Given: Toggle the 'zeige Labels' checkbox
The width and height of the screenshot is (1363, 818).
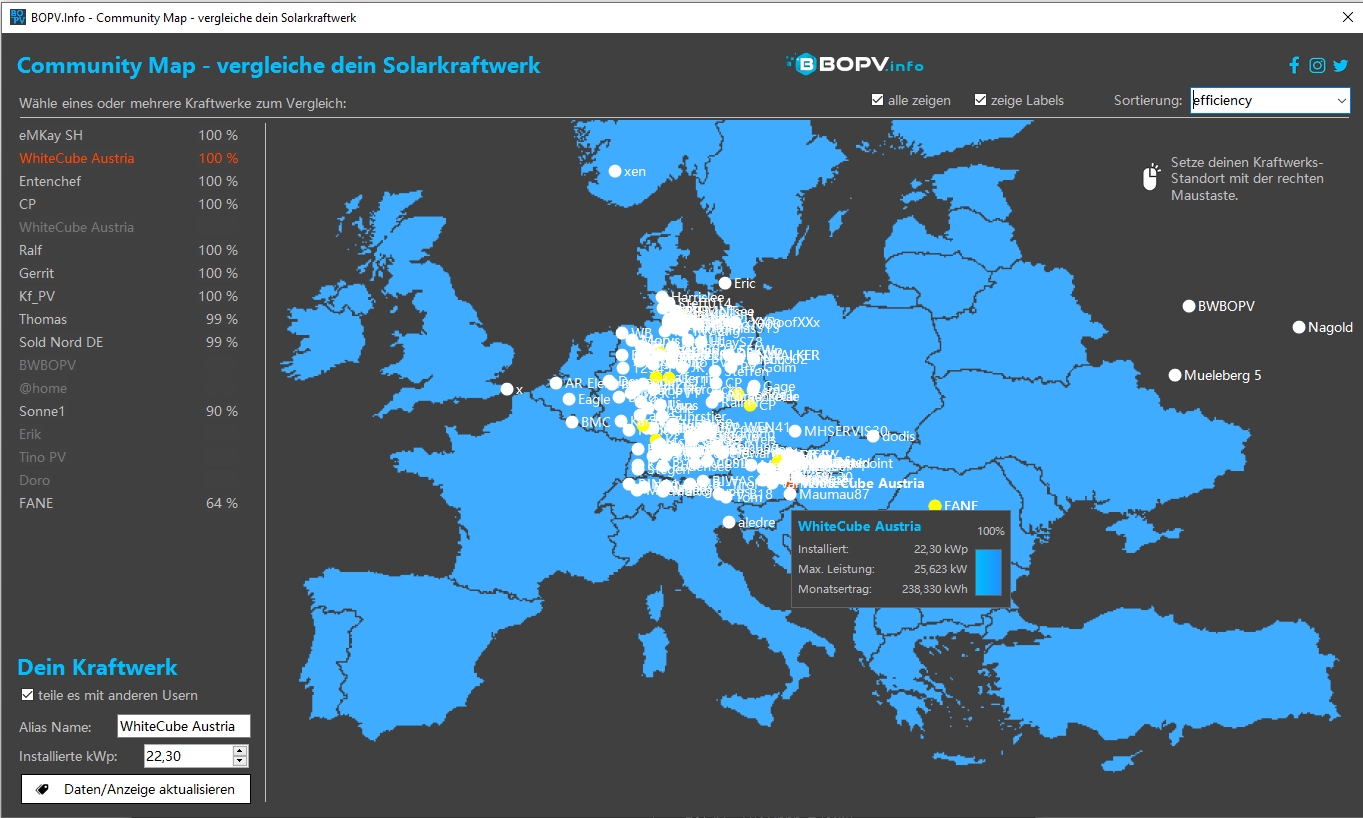Looking at the screenshot, I should 980,100.
